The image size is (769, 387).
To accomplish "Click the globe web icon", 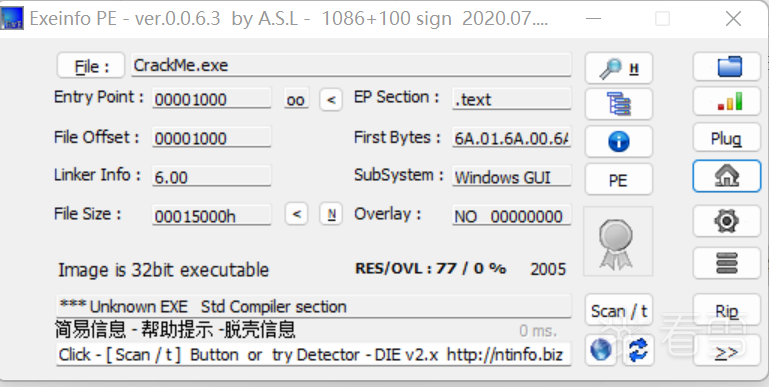I will (601, 350).
